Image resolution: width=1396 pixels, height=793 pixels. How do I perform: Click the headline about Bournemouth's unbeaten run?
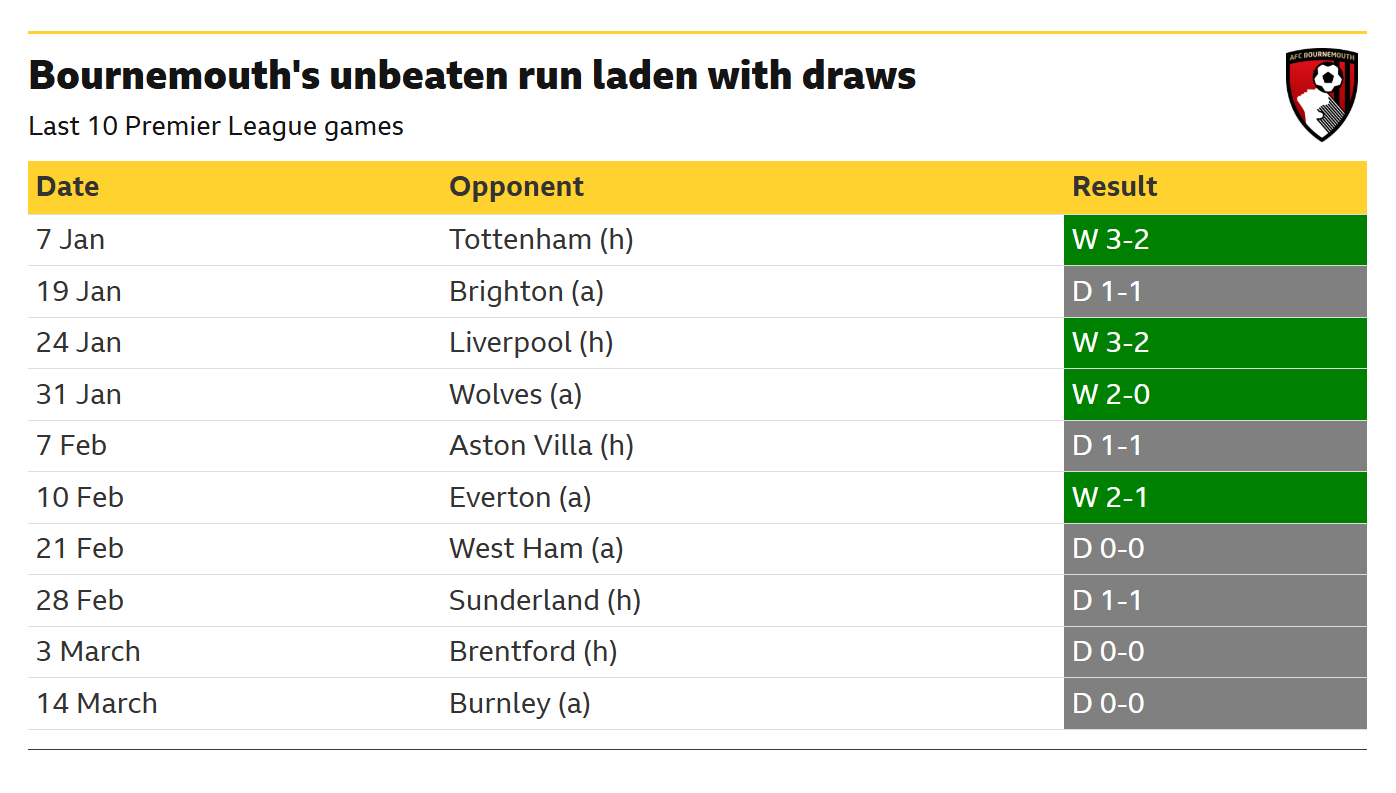coord(472,76)
